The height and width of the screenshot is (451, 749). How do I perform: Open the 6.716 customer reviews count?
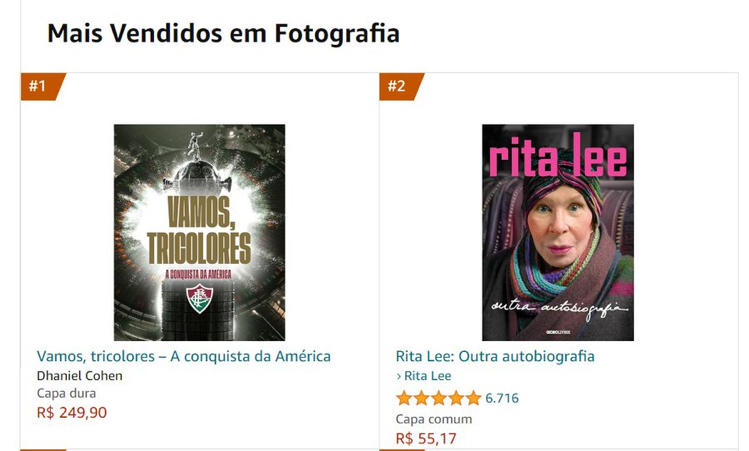[x=502, y=398]
